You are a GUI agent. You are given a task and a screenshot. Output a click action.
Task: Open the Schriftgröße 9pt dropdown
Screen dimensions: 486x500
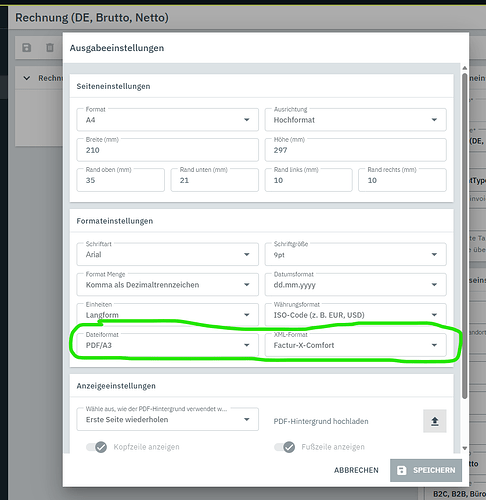[355, 254]
